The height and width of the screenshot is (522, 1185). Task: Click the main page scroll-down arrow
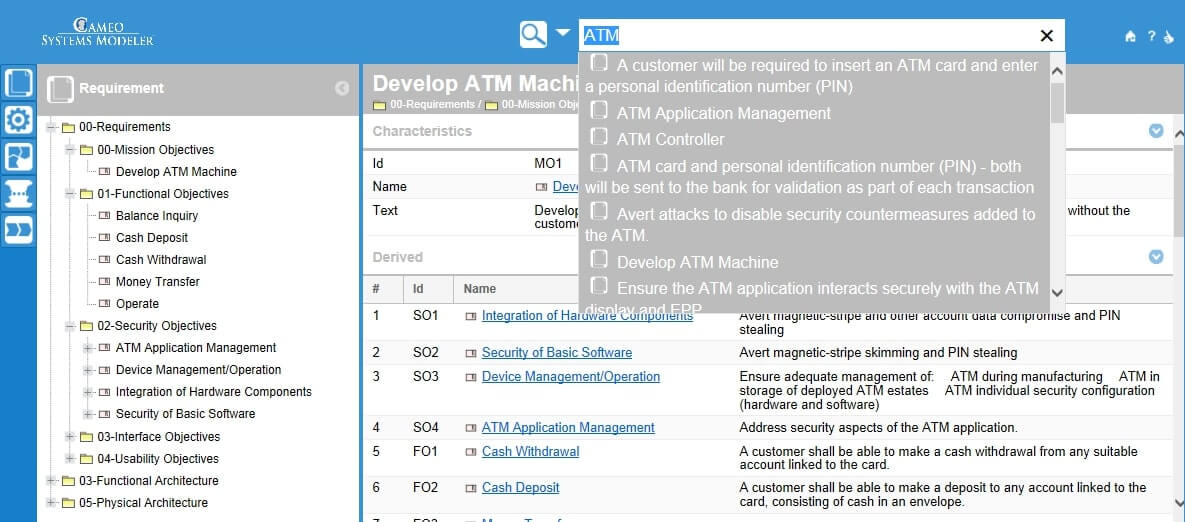[1179, 502]
